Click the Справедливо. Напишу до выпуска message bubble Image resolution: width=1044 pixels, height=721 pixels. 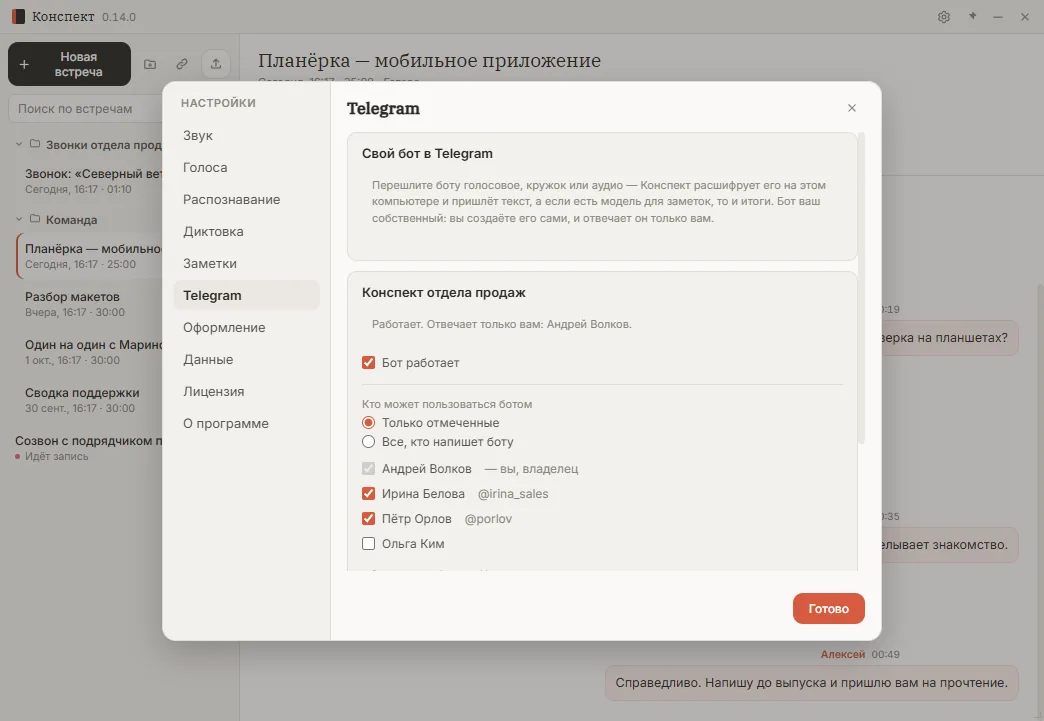(x=811, y=682)
